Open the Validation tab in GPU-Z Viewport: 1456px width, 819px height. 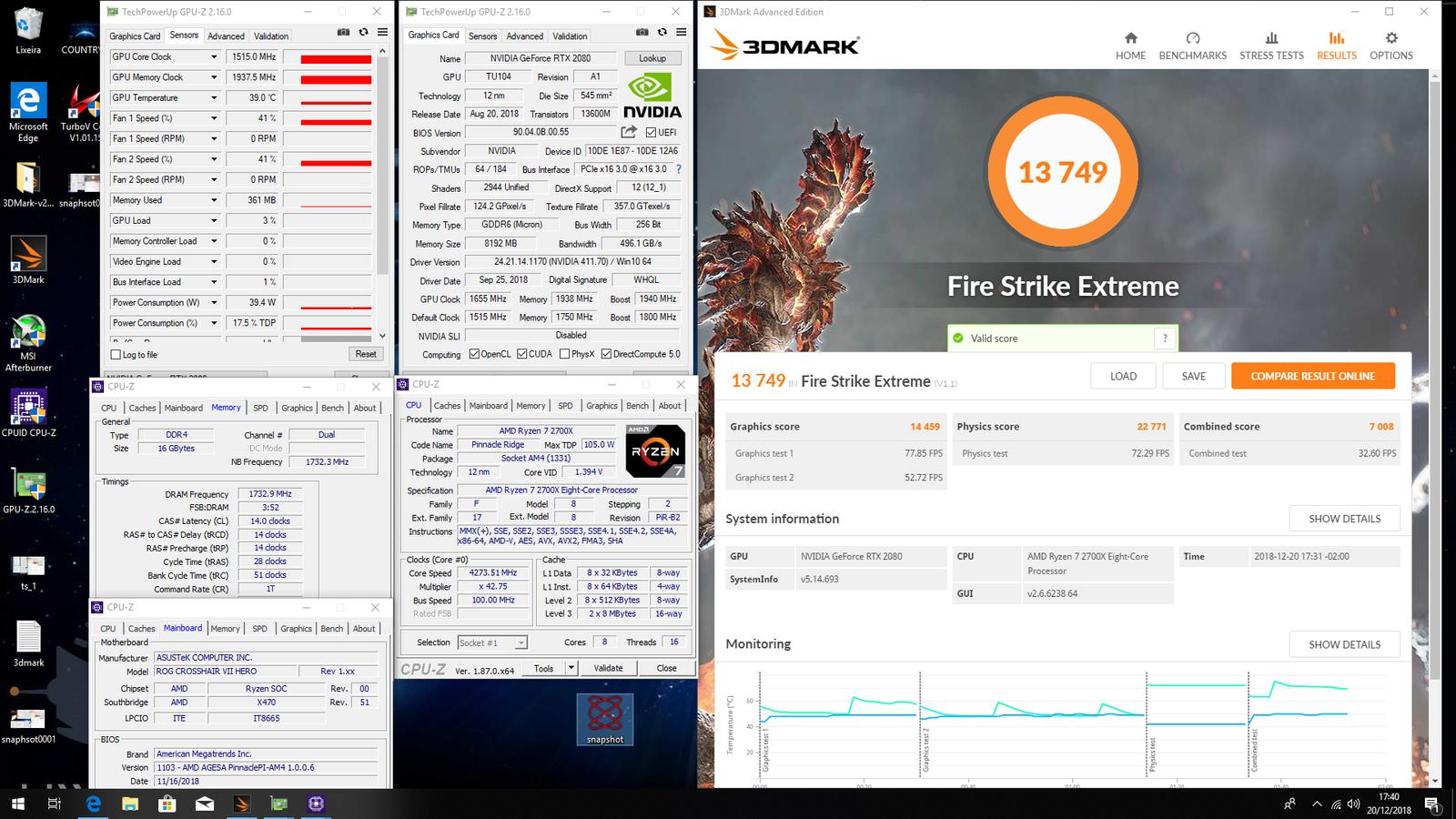pos(570,35)
